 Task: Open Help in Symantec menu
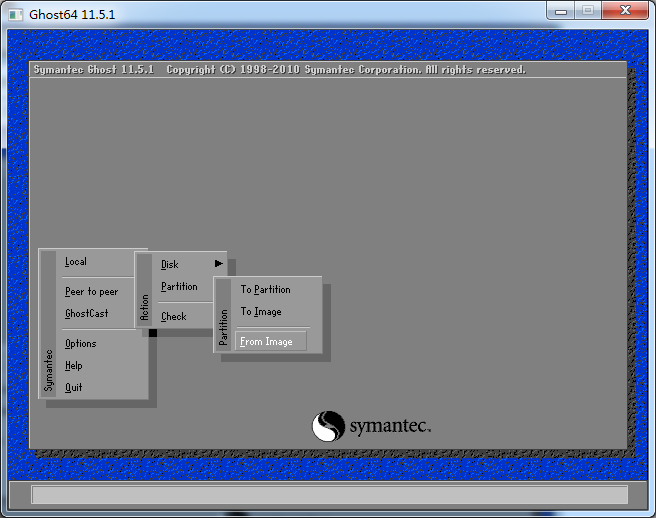point(74,366)
